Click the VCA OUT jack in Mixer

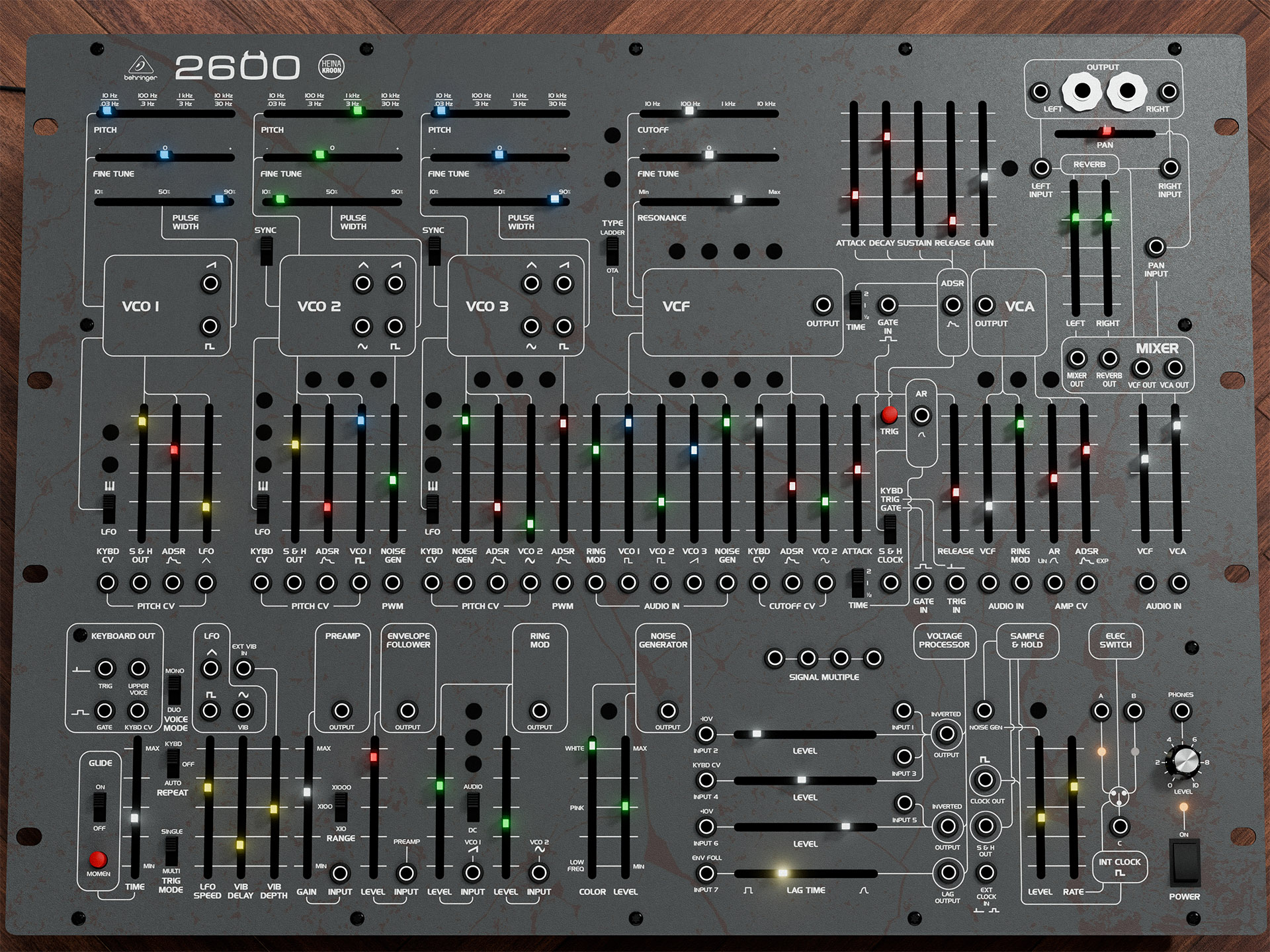1174,368
